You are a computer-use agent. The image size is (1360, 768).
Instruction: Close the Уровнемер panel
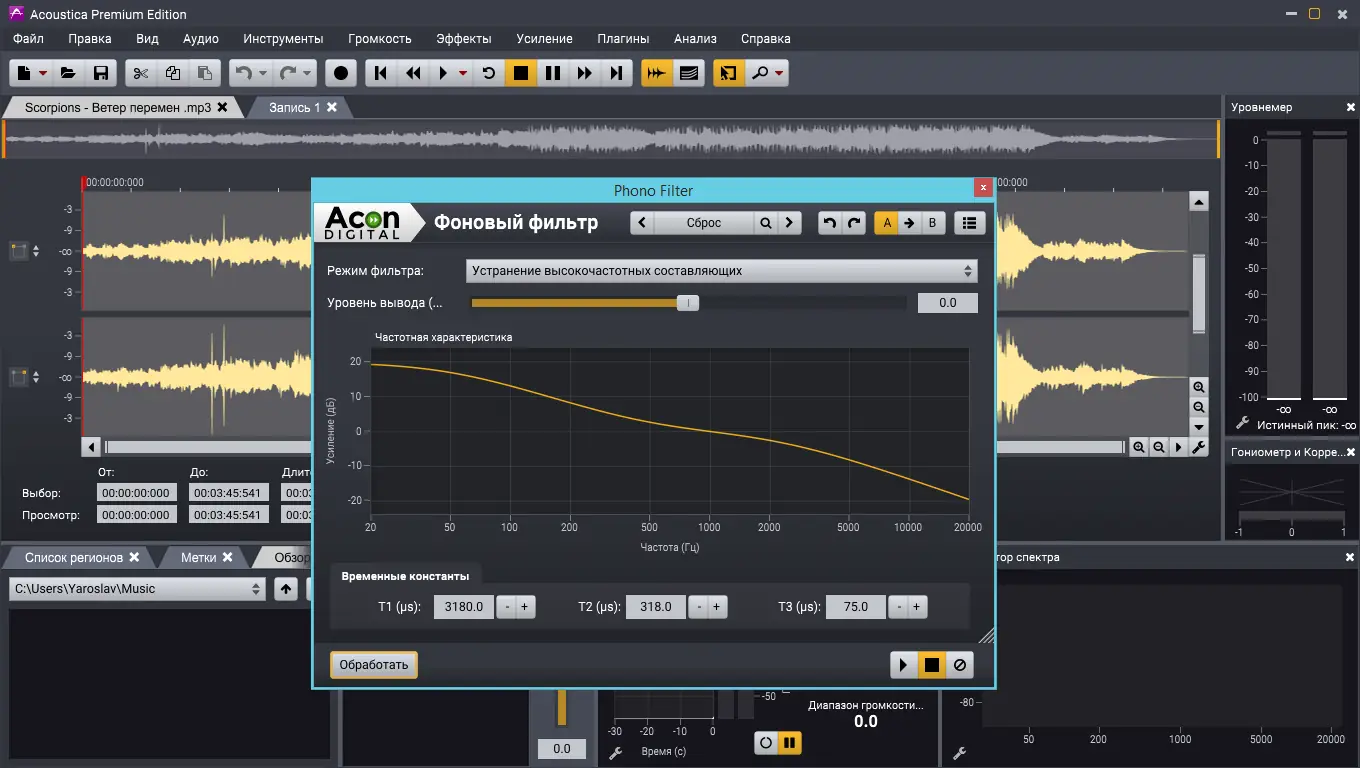1350,107
